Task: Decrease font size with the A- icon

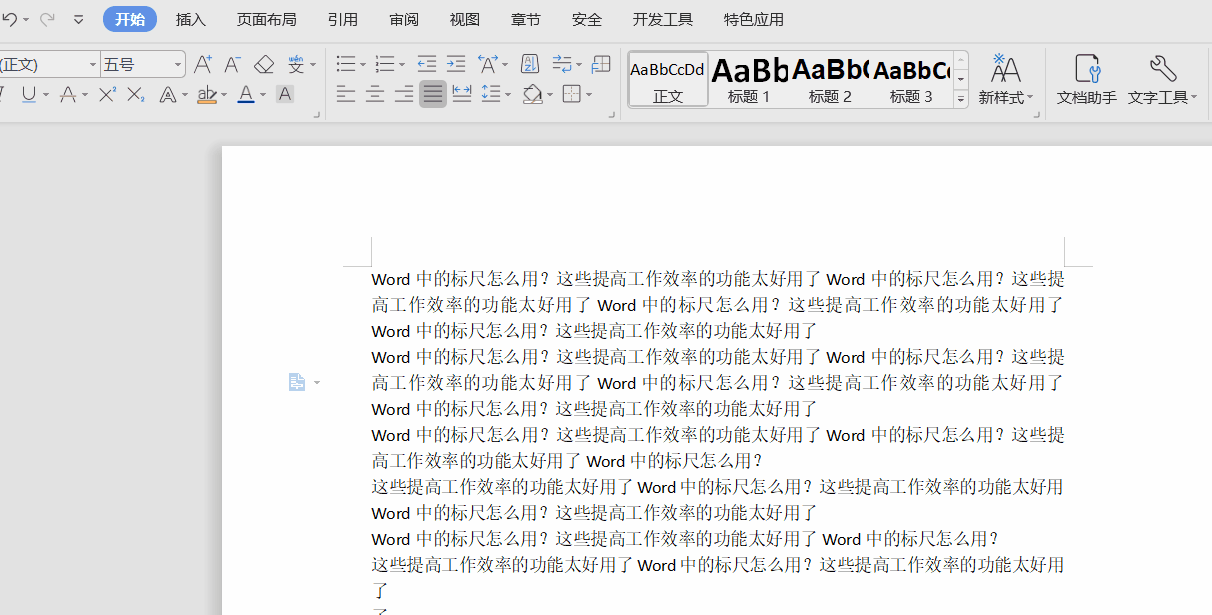Action: (x=232, y=64)
